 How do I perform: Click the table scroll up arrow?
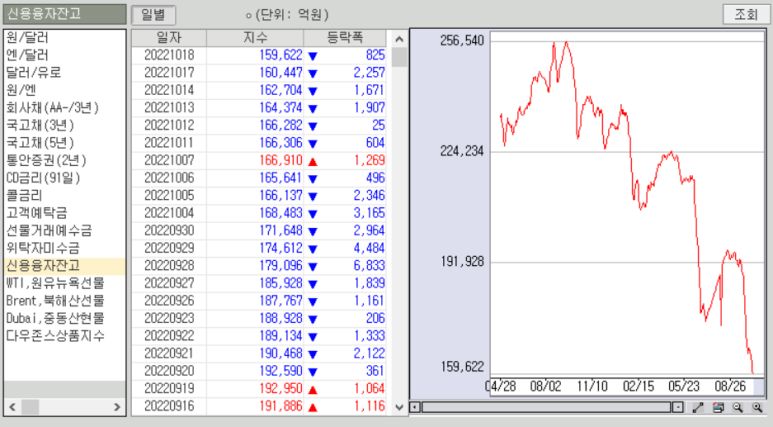pyautogui.click(x=399, y=39)
